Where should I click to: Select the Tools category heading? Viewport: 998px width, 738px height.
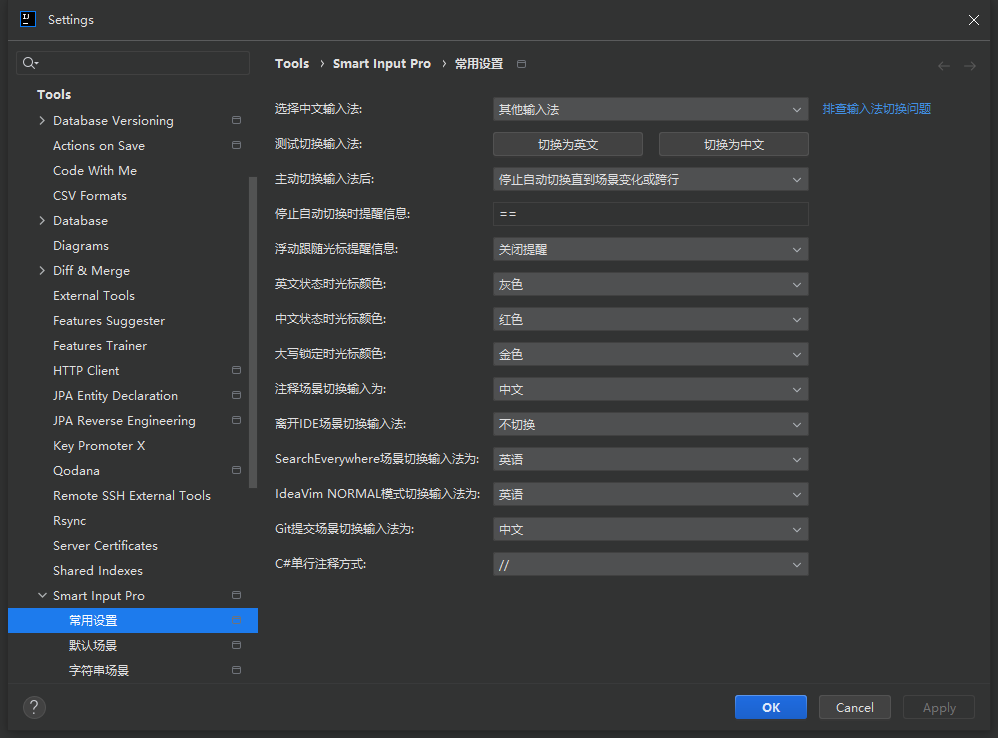[54, 94]
